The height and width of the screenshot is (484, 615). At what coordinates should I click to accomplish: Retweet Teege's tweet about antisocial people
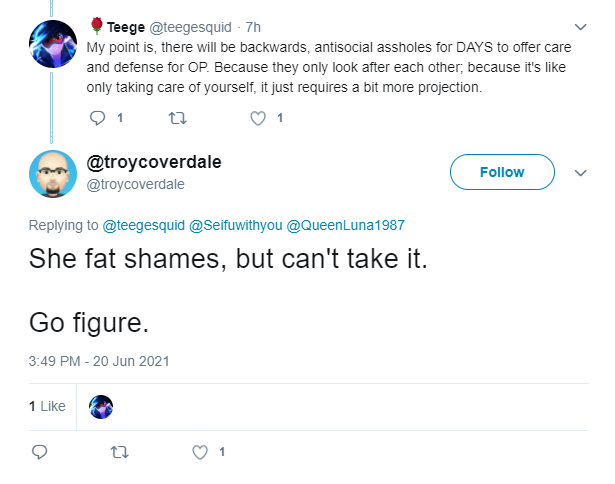(x=177, y=118)
